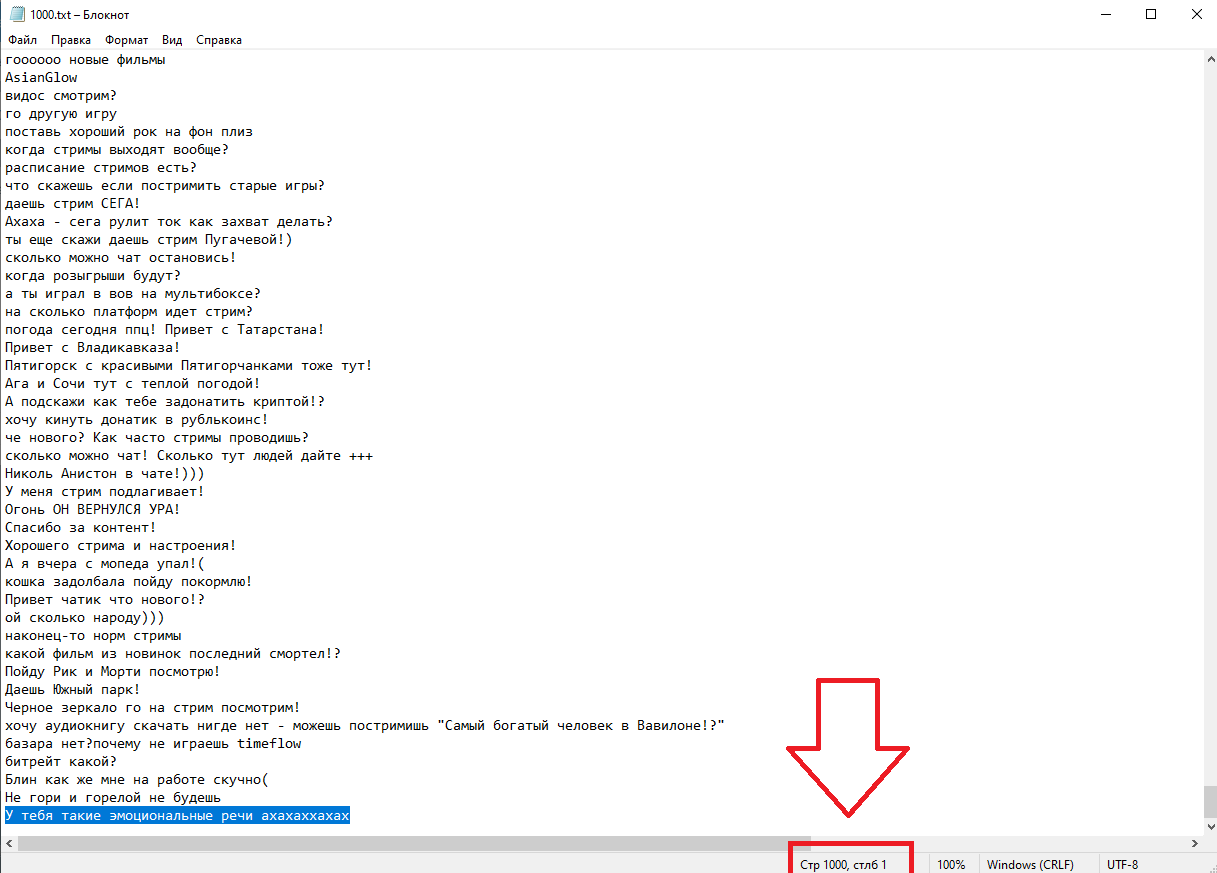
Task: Click the UTF-8 encoding status entry
Action: 1122,864
